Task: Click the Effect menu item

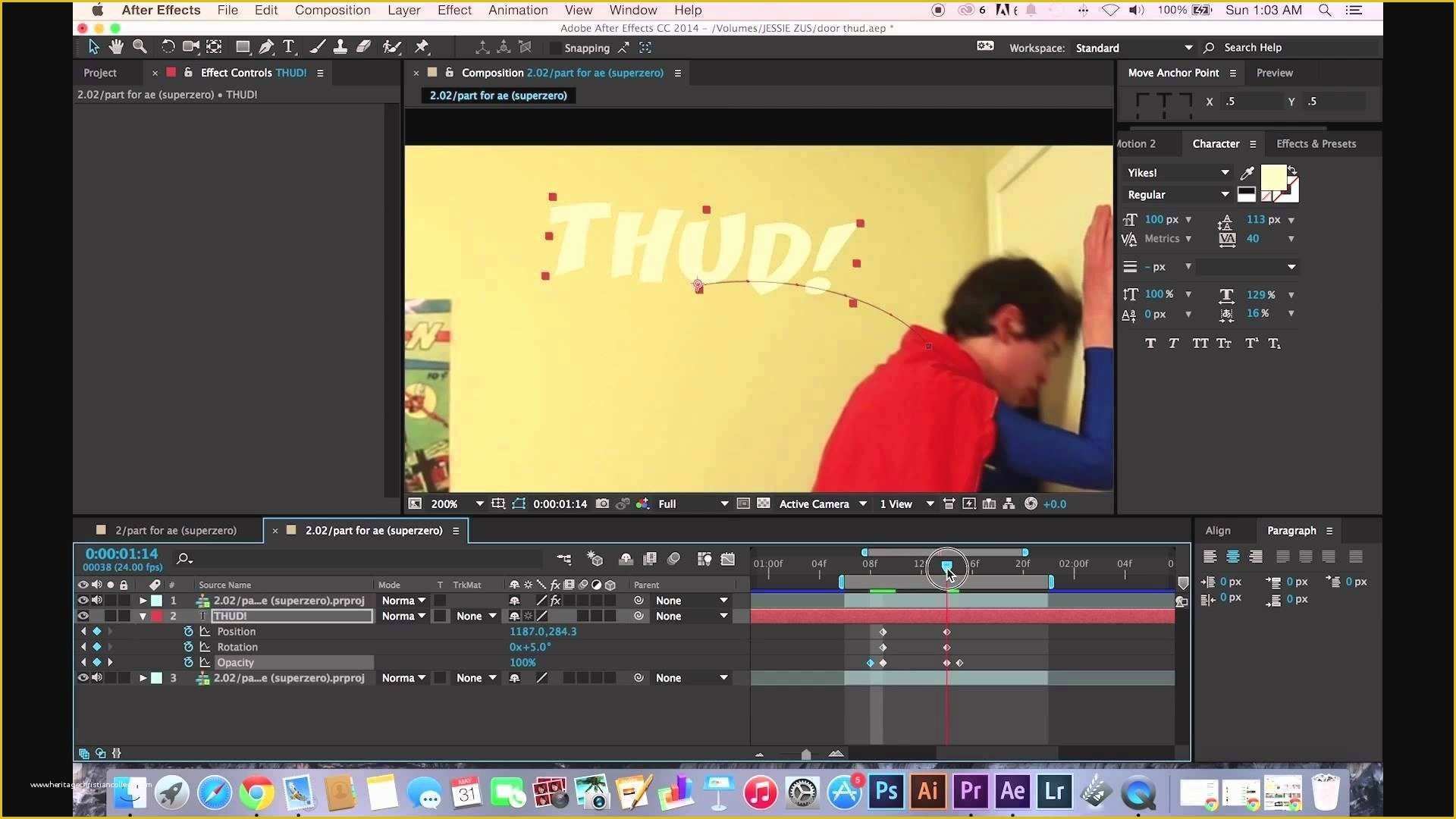Action: pos(454,10)
